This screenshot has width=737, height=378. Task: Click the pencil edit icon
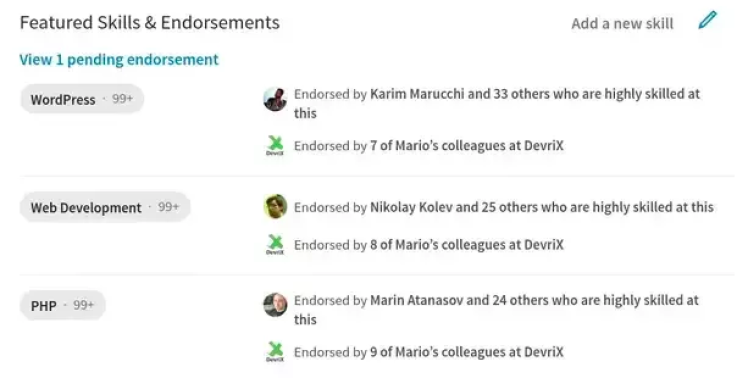click(x=707, y=20)
